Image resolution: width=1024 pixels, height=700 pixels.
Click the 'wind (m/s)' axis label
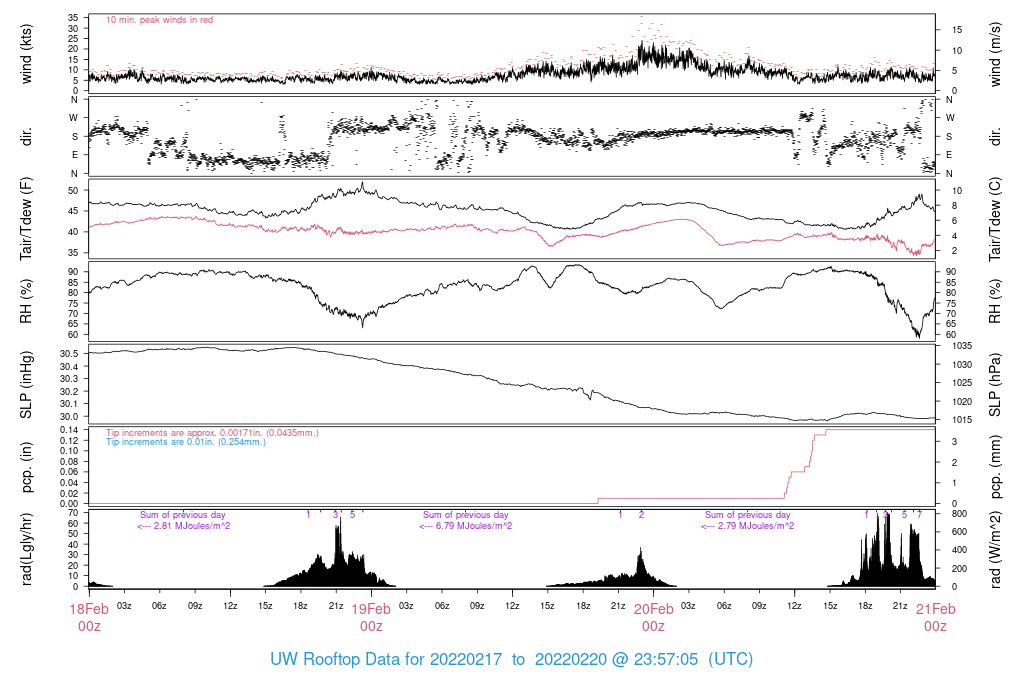[x=995, y=54]
